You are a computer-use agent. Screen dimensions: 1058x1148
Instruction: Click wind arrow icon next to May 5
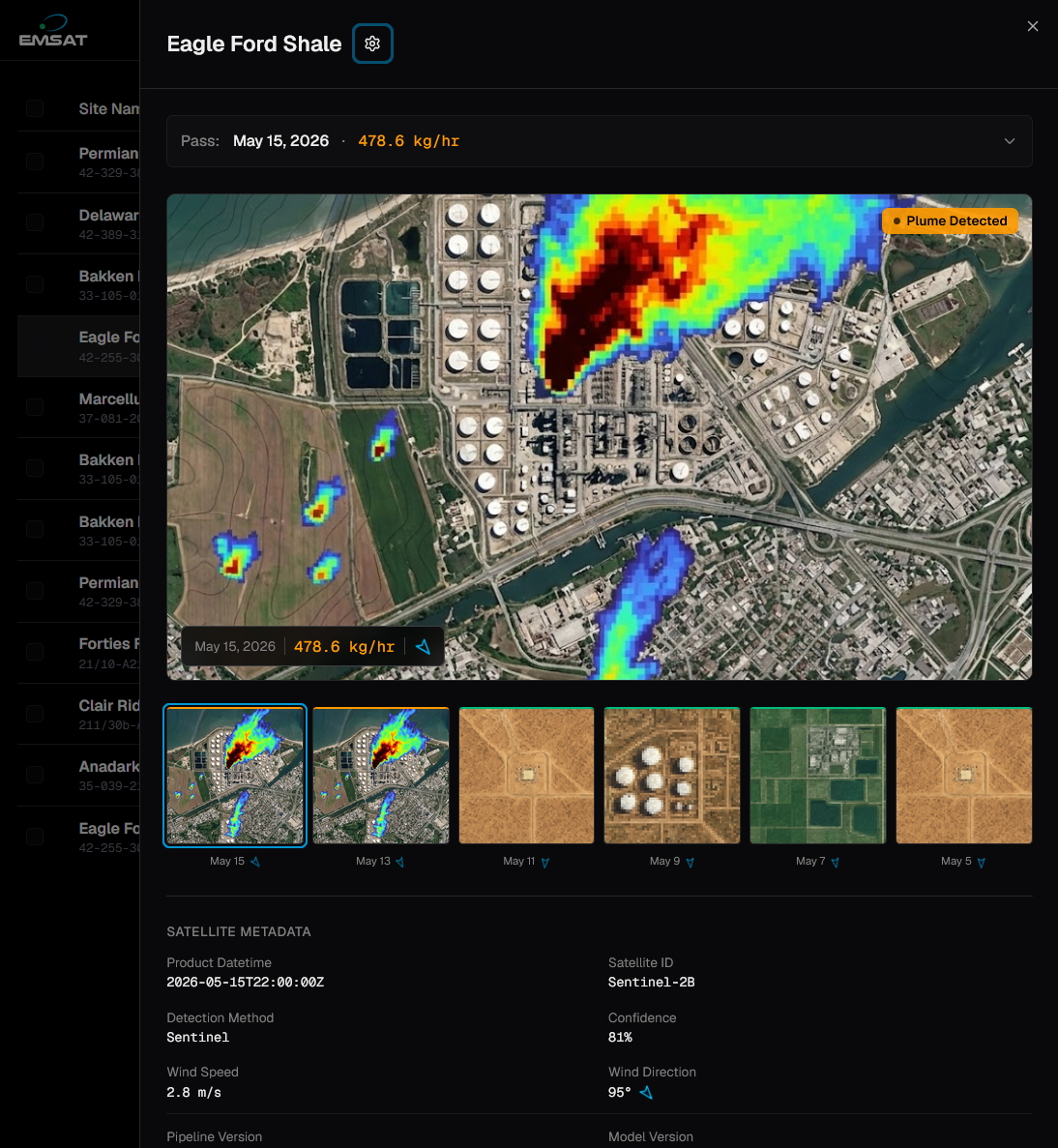(x=982, y=862)
